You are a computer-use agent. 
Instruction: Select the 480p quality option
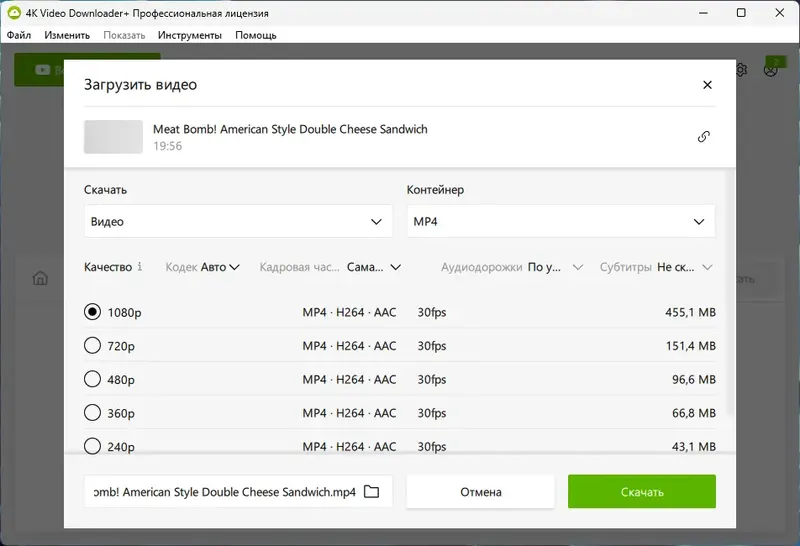click(93, 379)
